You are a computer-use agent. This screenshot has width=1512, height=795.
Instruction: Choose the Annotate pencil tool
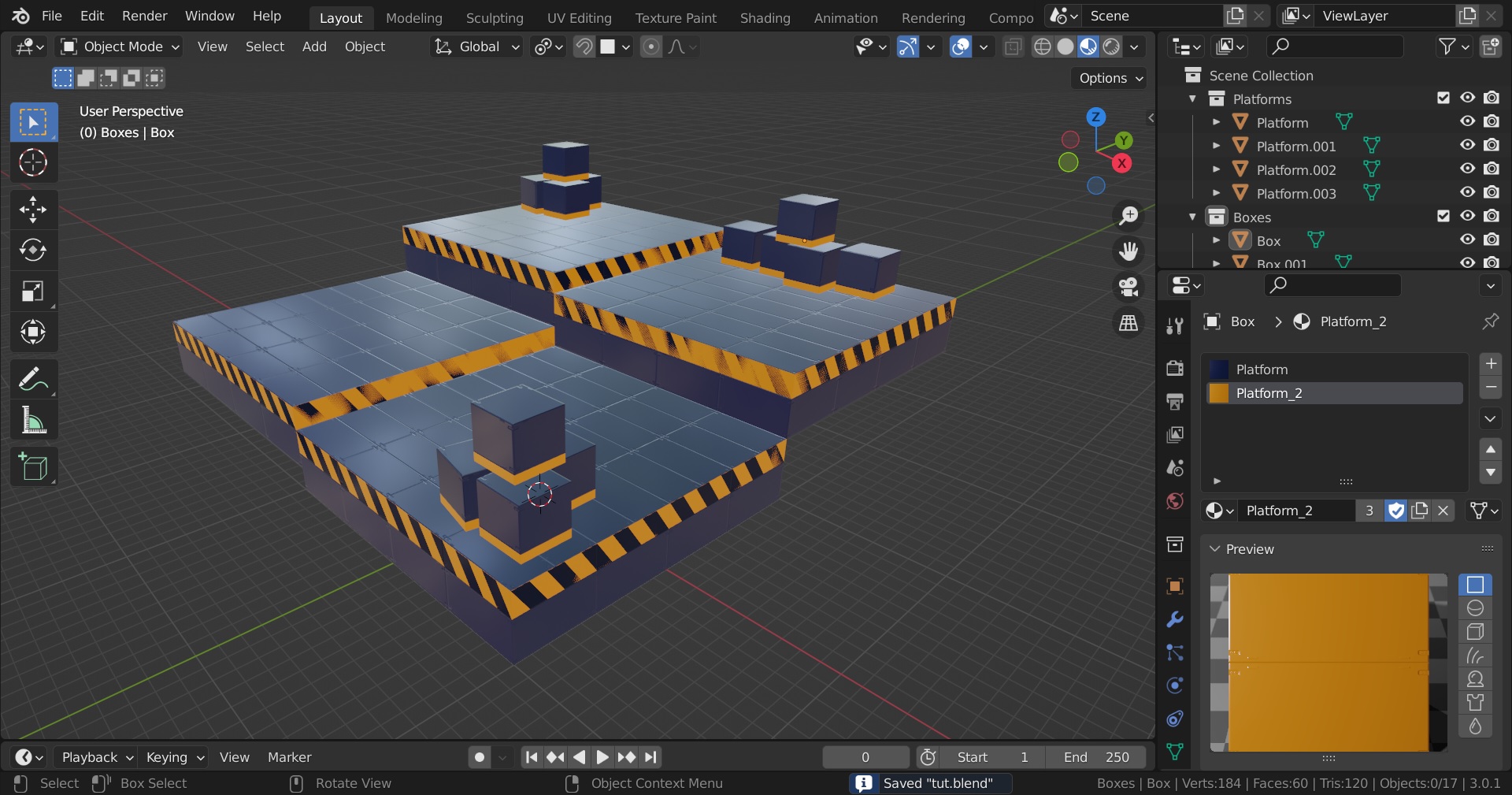(x=33, y=380)
